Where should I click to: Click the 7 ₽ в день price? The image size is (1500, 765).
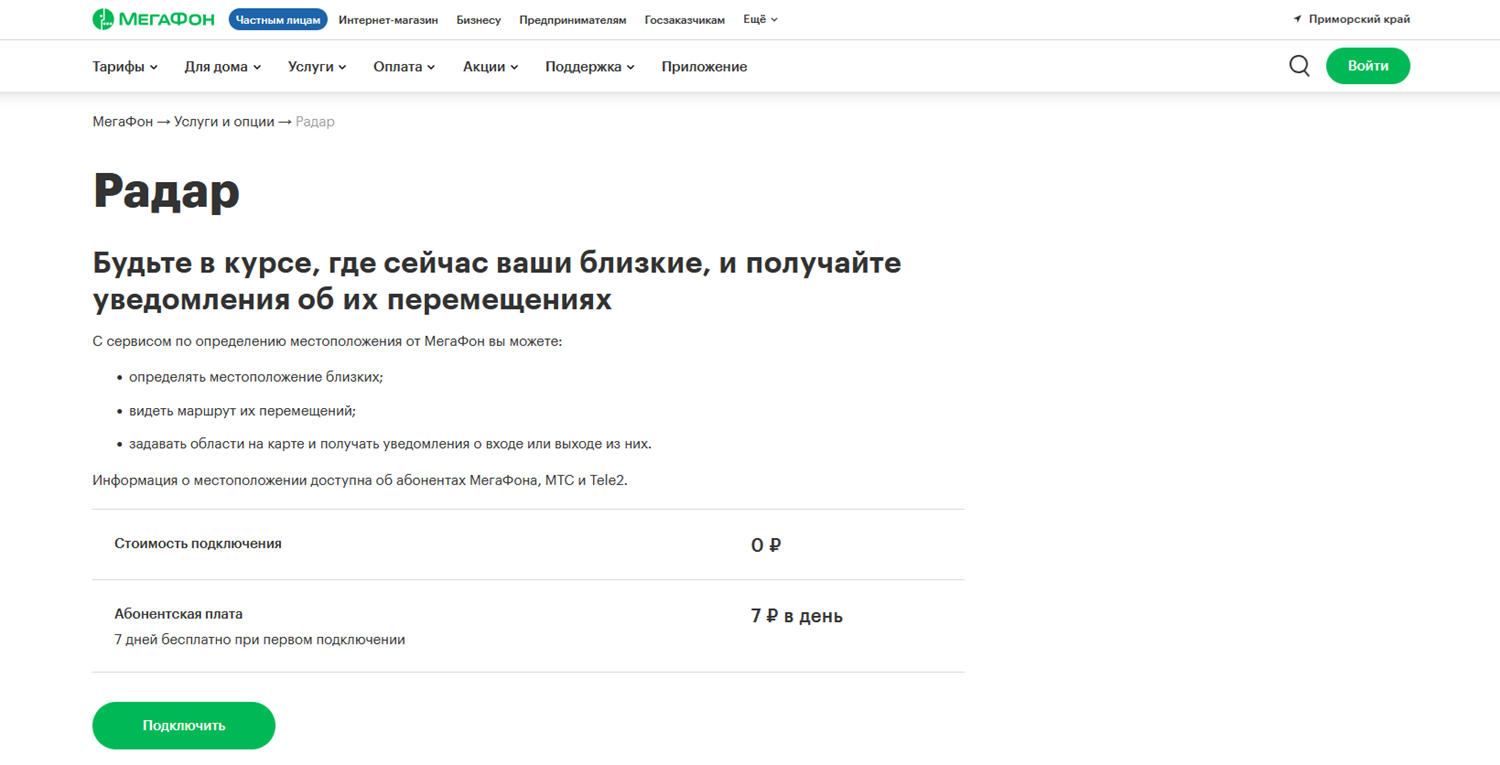click(797, 616)
